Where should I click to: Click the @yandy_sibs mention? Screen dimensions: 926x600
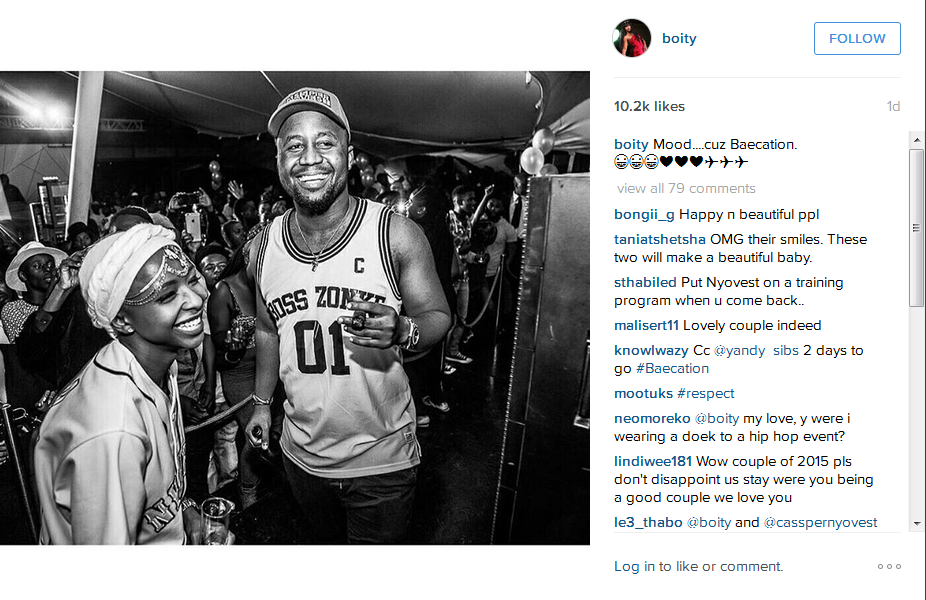[756, 350]
